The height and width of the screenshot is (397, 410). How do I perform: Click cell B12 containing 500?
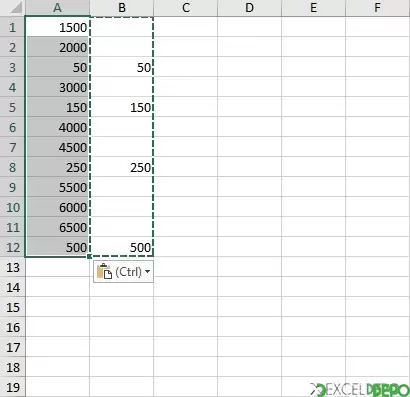122,247
